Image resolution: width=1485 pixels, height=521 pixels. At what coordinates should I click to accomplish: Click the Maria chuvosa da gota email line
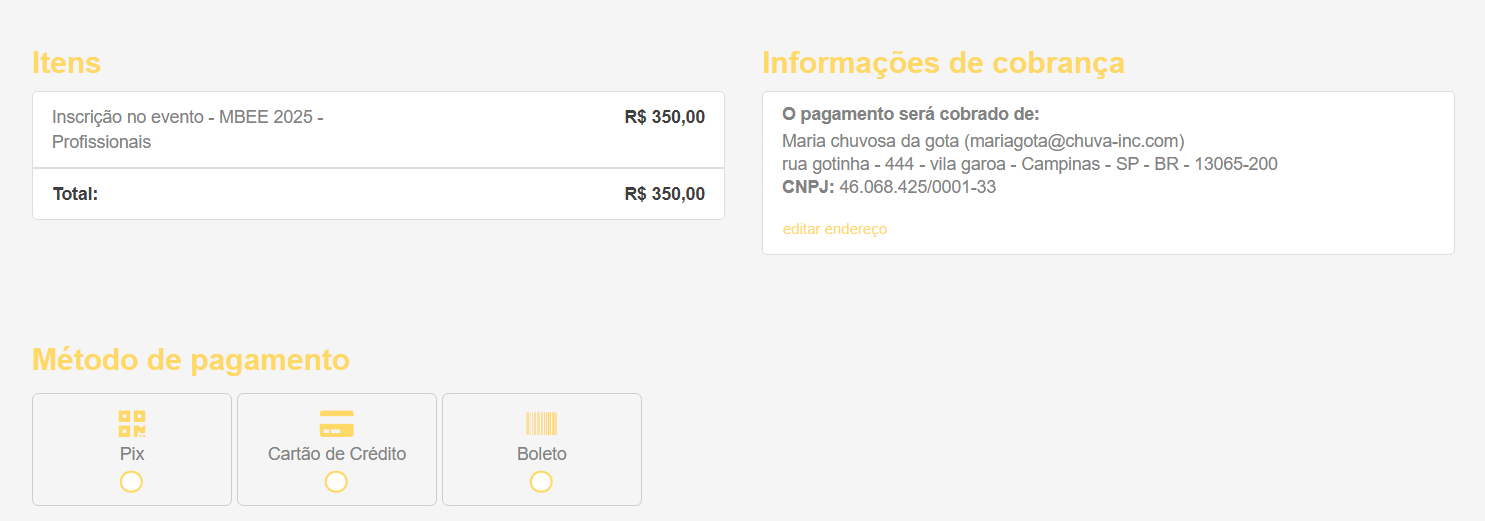tap(983, 141)
